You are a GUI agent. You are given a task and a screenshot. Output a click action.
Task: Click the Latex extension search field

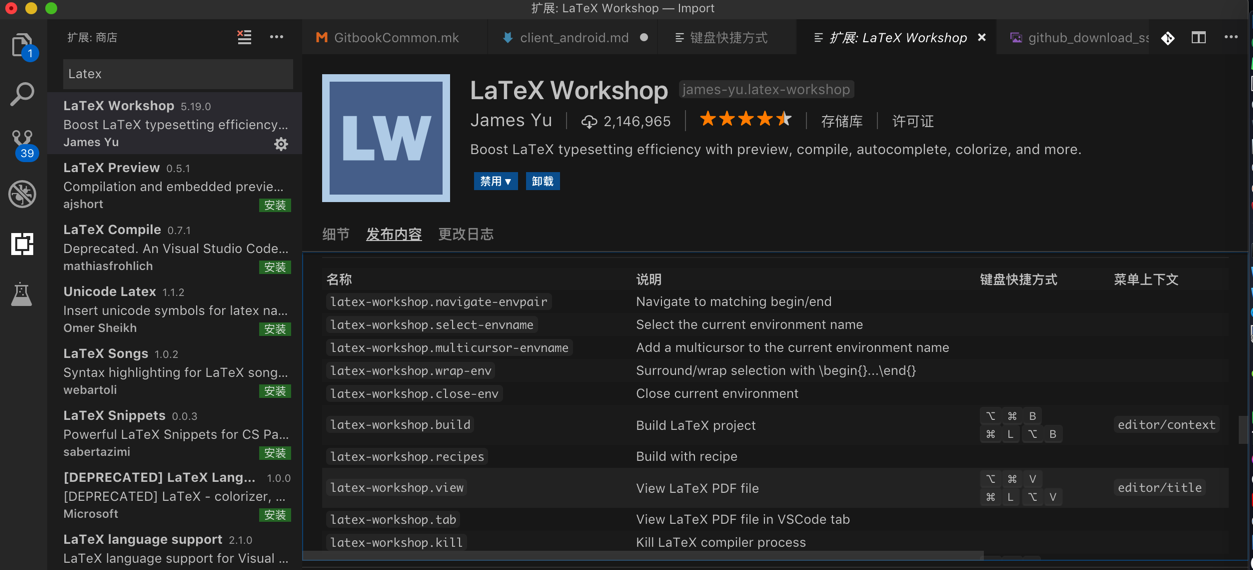pos(178,74)
